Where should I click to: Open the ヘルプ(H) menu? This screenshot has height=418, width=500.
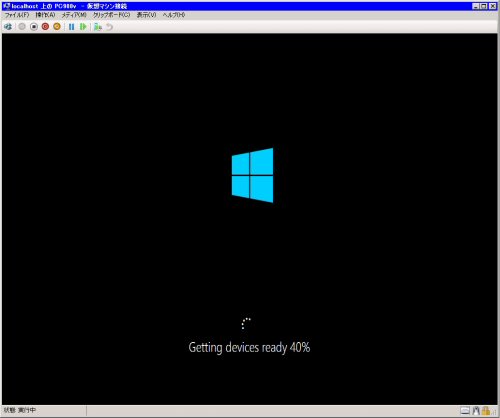coord(174,15)
